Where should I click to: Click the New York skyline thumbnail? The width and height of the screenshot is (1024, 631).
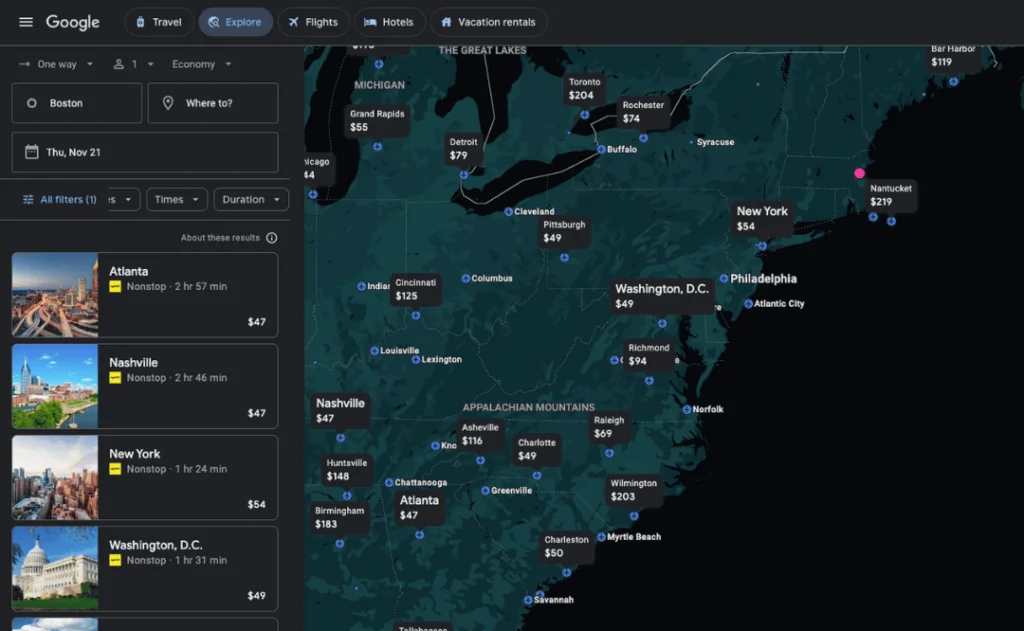pos(55,477)
